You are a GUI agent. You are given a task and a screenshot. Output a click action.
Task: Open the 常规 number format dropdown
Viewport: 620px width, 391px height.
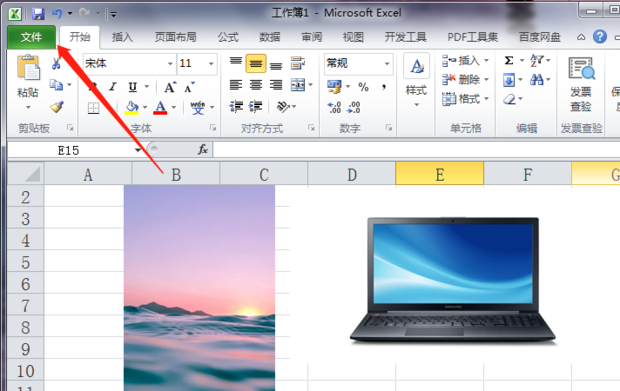[x=387, y=64]
